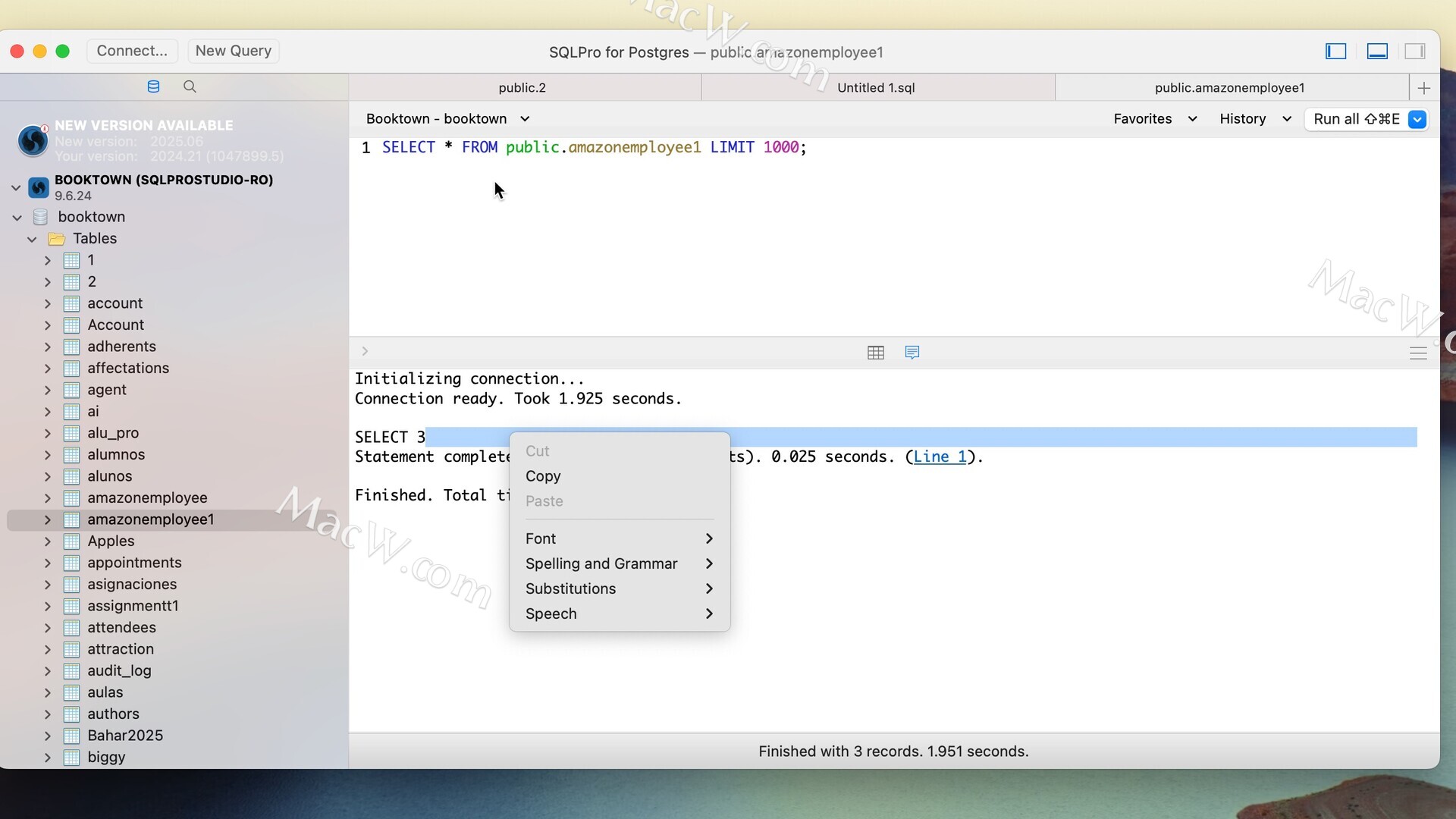Click the status bar text 'Finished with 3 records'
1456x819 pixels.
coord(840,752)
